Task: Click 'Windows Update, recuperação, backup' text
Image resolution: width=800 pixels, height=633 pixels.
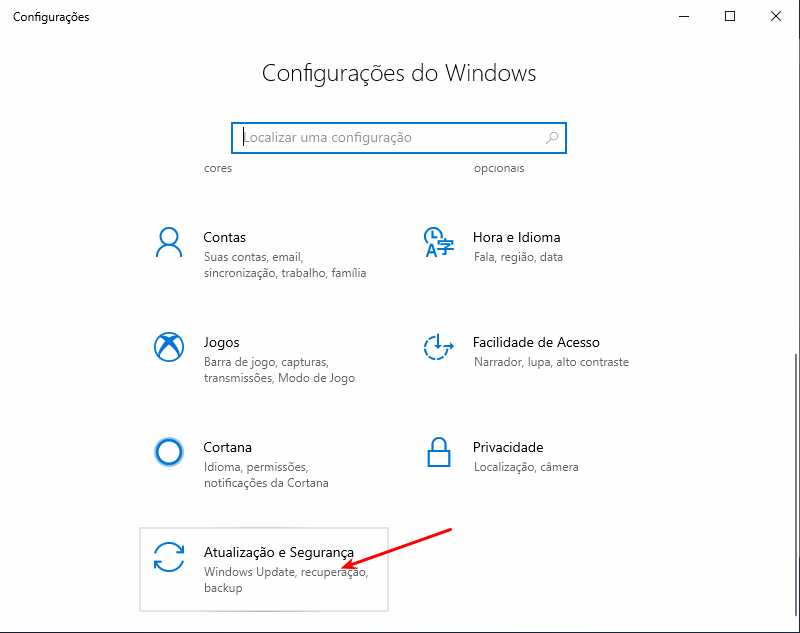Action: pyautogui.click(x=286, y=580)
